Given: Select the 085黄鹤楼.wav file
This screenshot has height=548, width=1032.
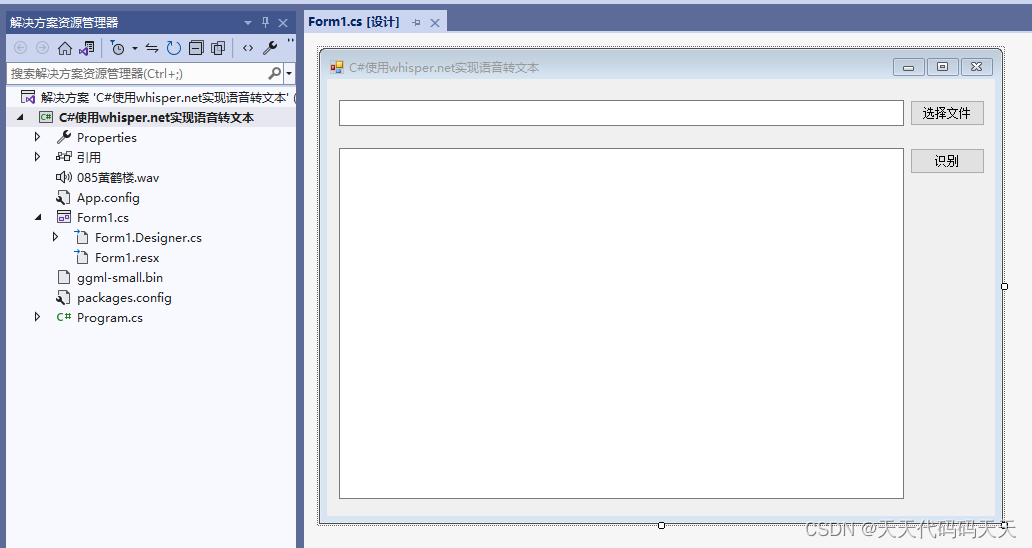Looking at the screenshot, I should pyautogui.click(x=118, y=178).
